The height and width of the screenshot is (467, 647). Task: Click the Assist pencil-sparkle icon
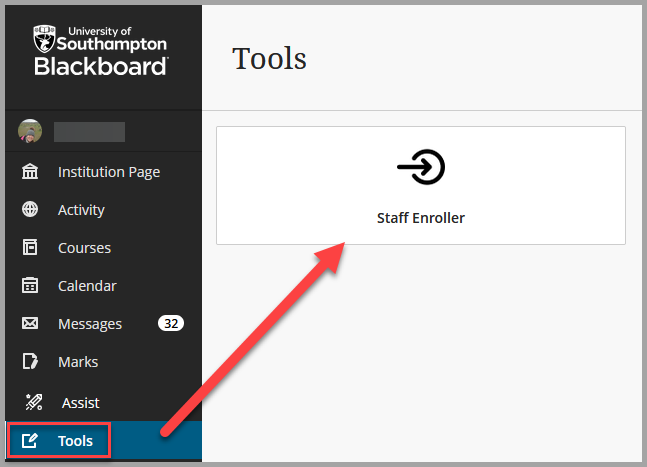coord(33,402)
